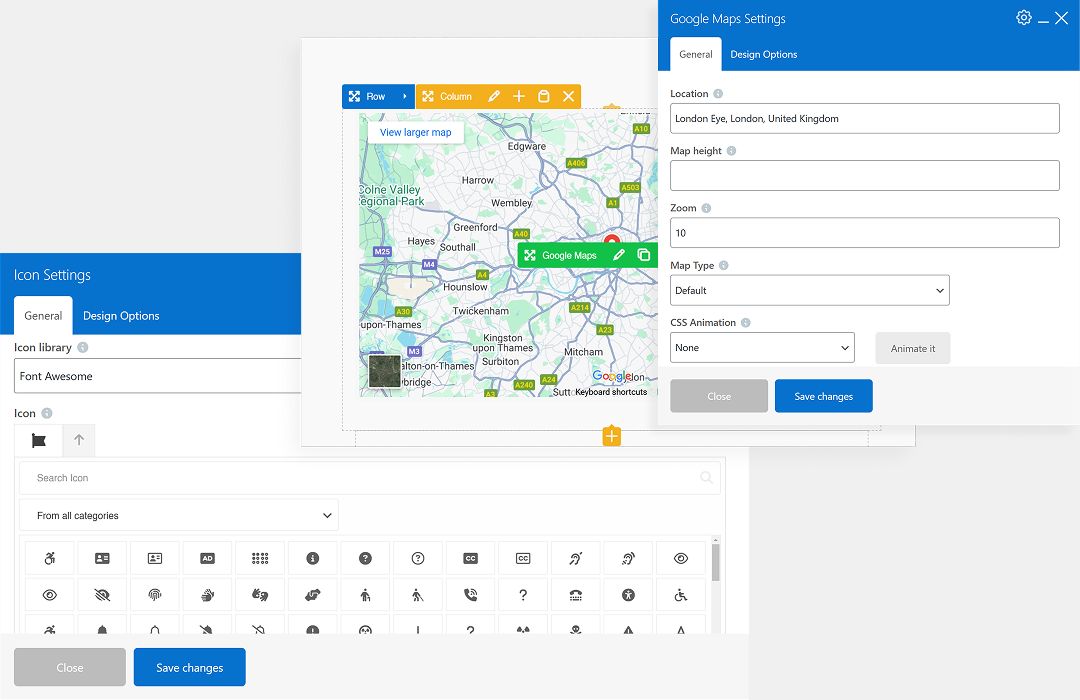Screen dimensions: 1080x700
Task: Open the From all categories dropdown
Action: [x=179, y=516]
